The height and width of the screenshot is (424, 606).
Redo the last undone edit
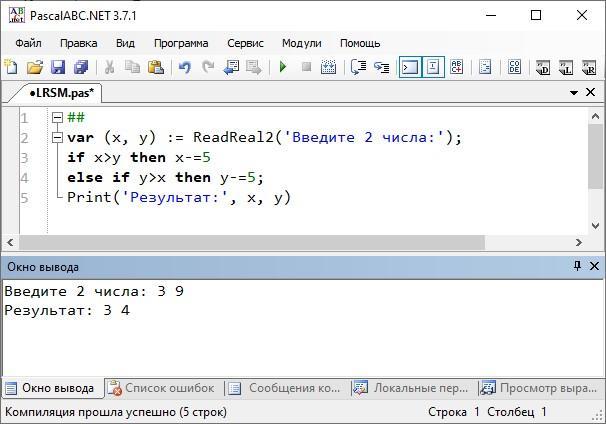pos(208,67)
